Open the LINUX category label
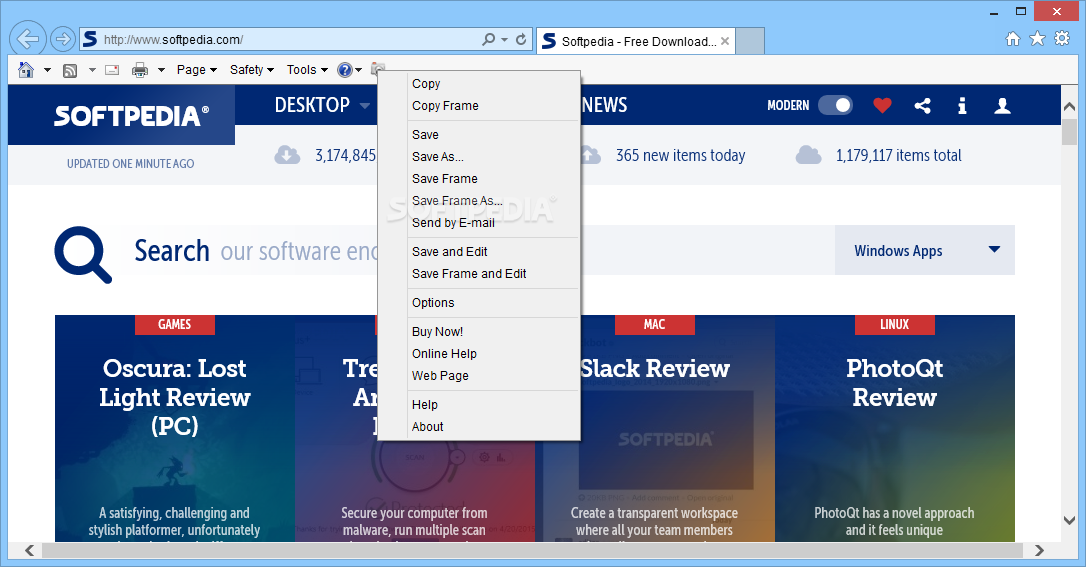The image size is (1086, 567). click(894, 324)
